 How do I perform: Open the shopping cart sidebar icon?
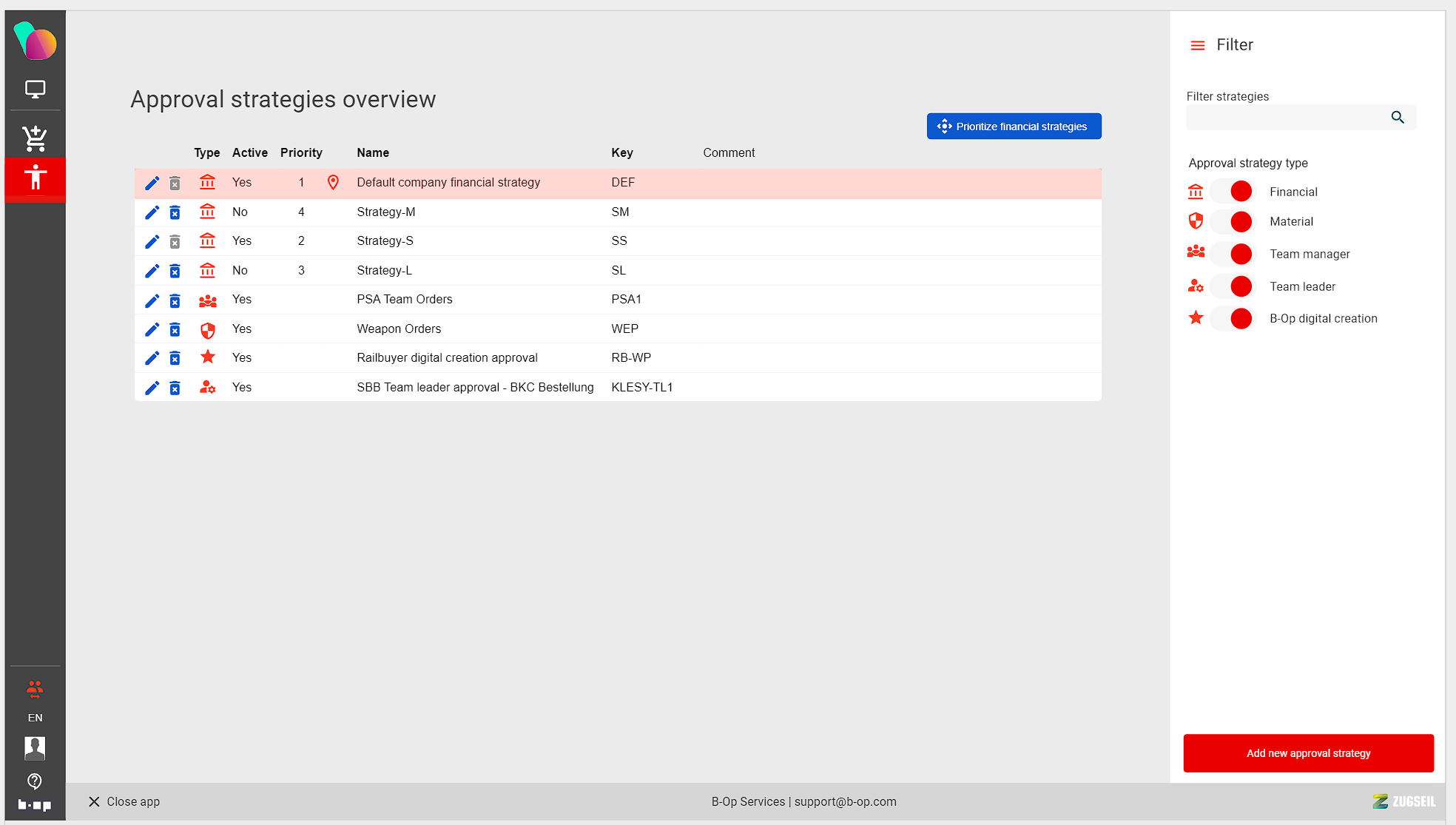35,138
